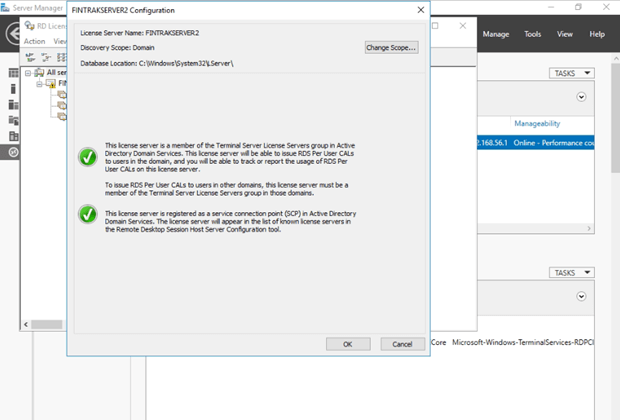The width and height of the screenshot is (620, 420).
Task: Open the View menu in Server Manager
Action: 565,34
